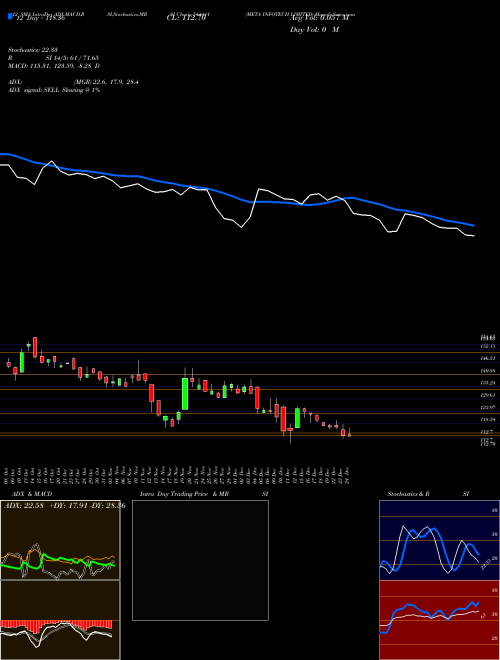Click the 'Avg Vol: 0.057 M' value
500x660 pixels.
tap(320, 18)
